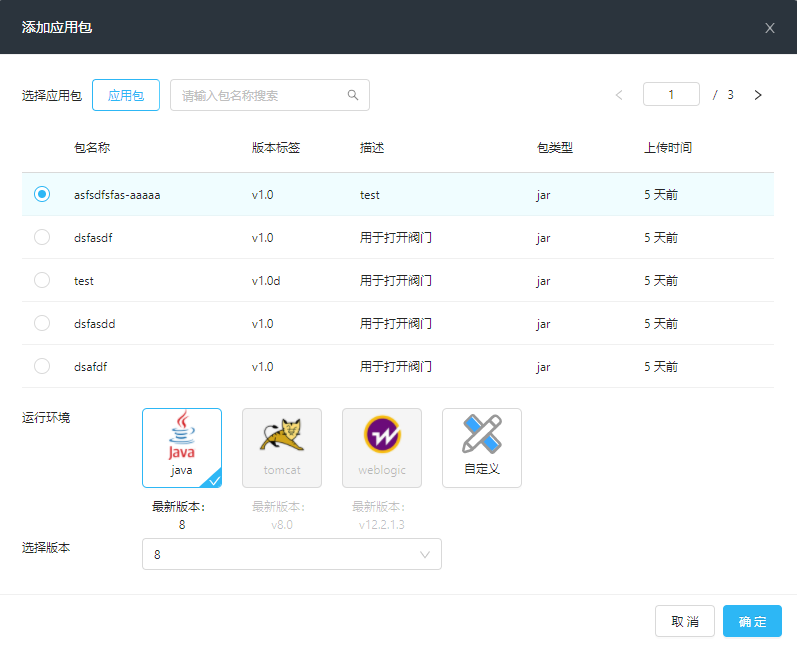The height and width of the screenshot is (645, 797).
Task: Click the dsfasdd package name
Action: coord(95,324)
